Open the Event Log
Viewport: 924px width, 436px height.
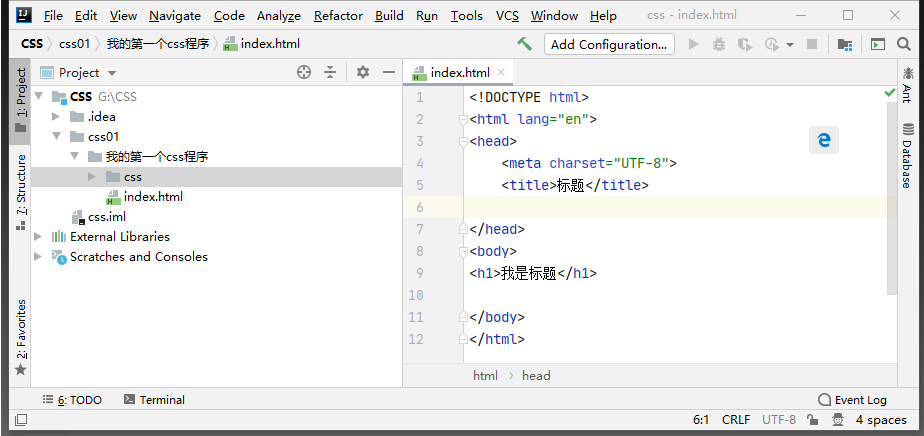click(x=853, y=399)
